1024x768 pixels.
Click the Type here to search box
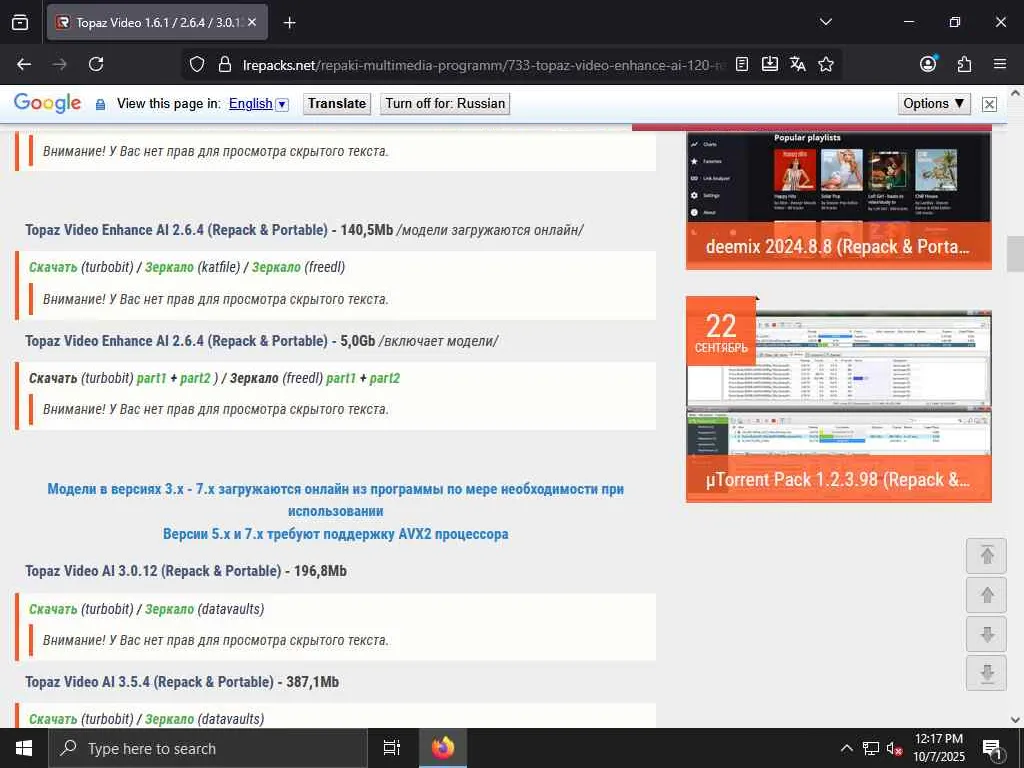pos(208,748)
